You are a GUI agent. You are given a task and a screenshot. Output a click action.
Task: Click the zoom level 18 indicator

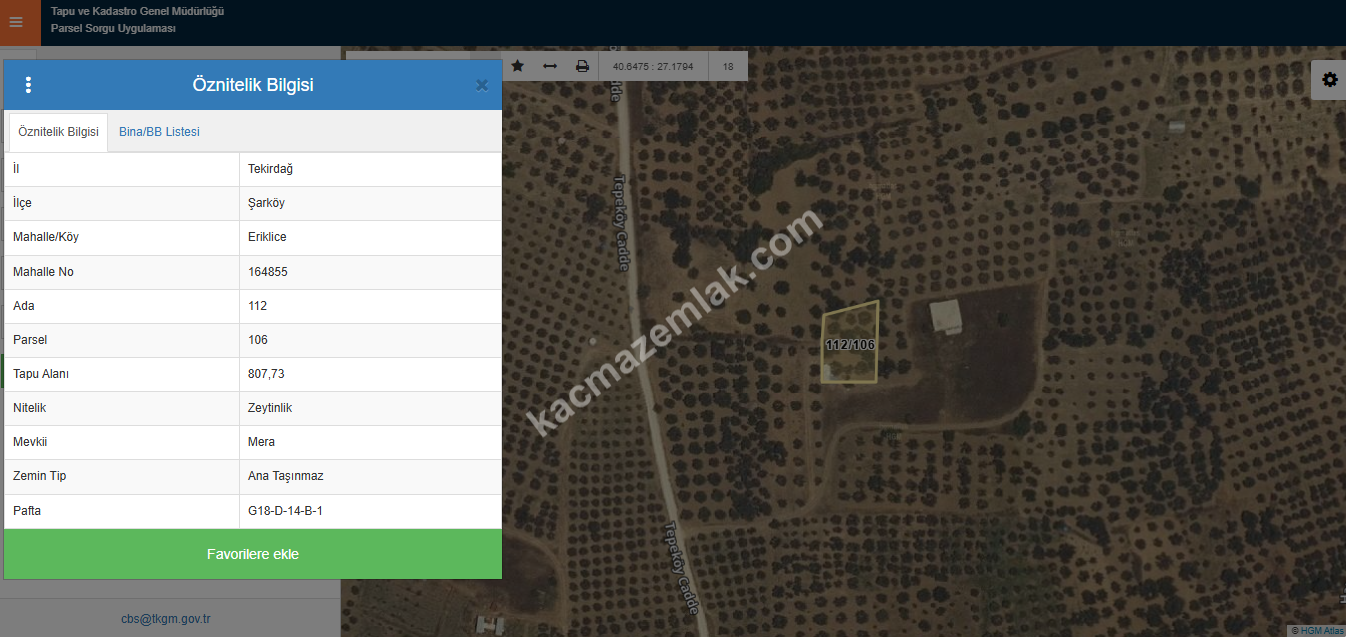728,67
